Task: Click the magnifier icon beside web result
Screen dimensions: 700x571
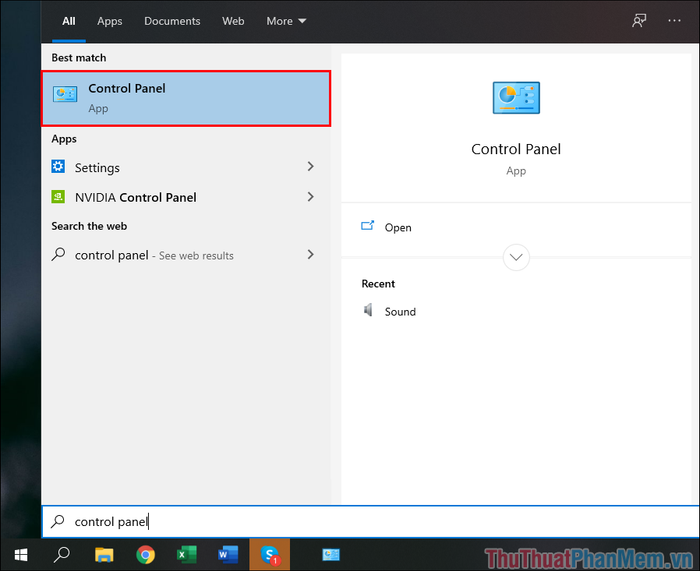Action: point(58,254)
